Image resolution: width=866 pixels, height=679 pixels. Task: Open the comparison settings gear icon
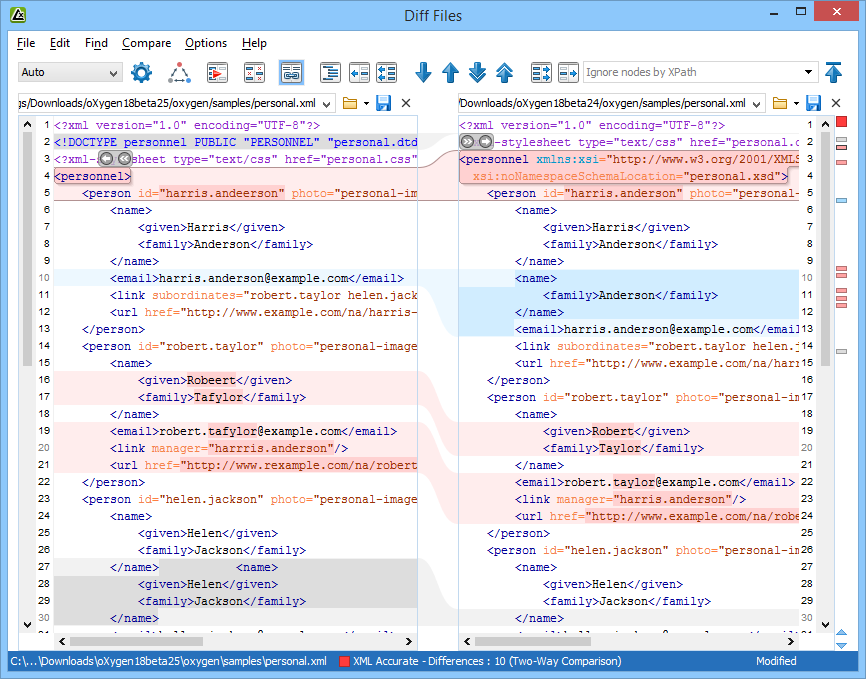tap(141, 73)
